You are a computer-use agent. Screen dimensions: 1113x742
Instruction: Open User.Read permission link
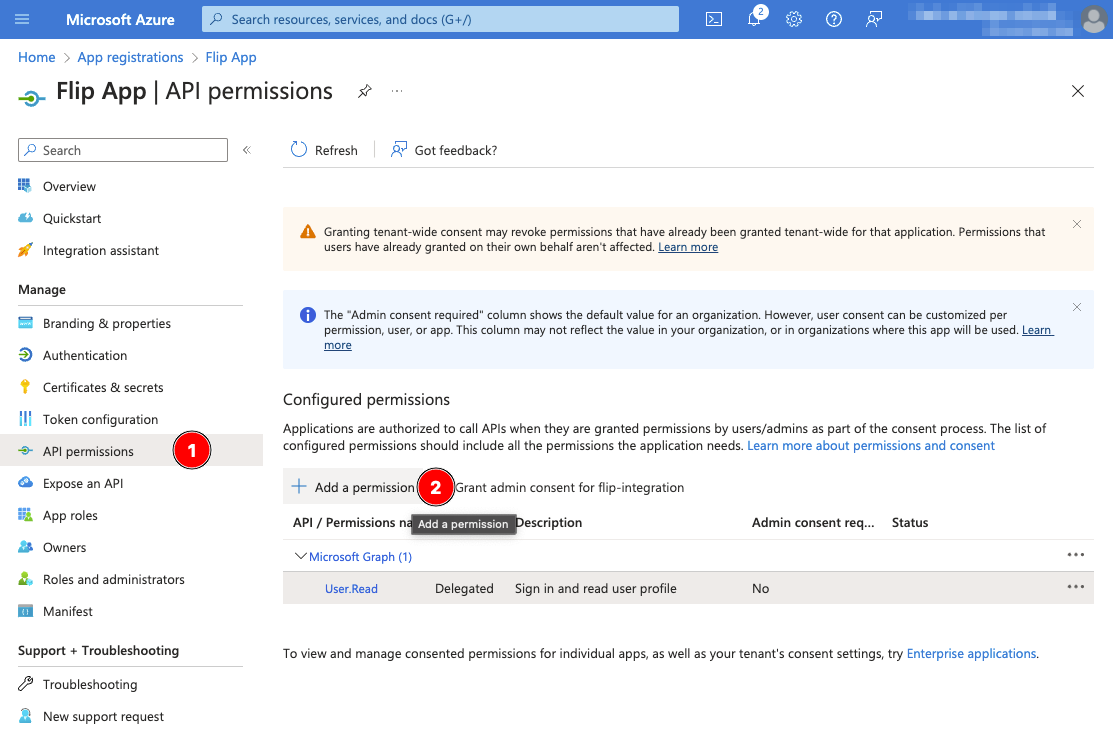click(x=351, y=589)
